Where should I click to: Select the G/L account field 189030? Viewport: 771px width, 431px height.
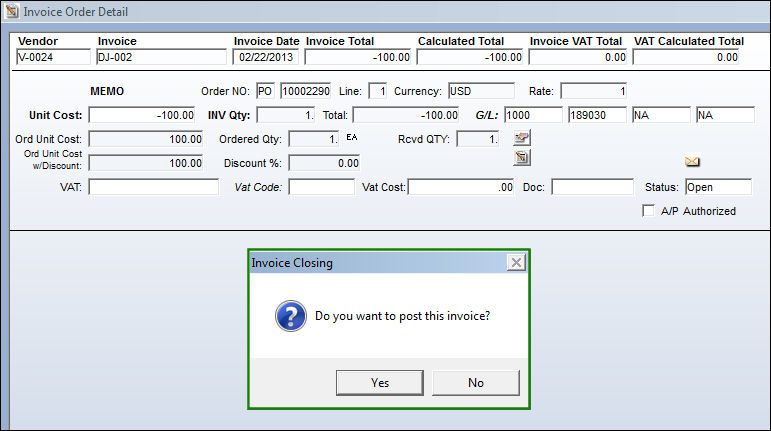coord(597,115)
